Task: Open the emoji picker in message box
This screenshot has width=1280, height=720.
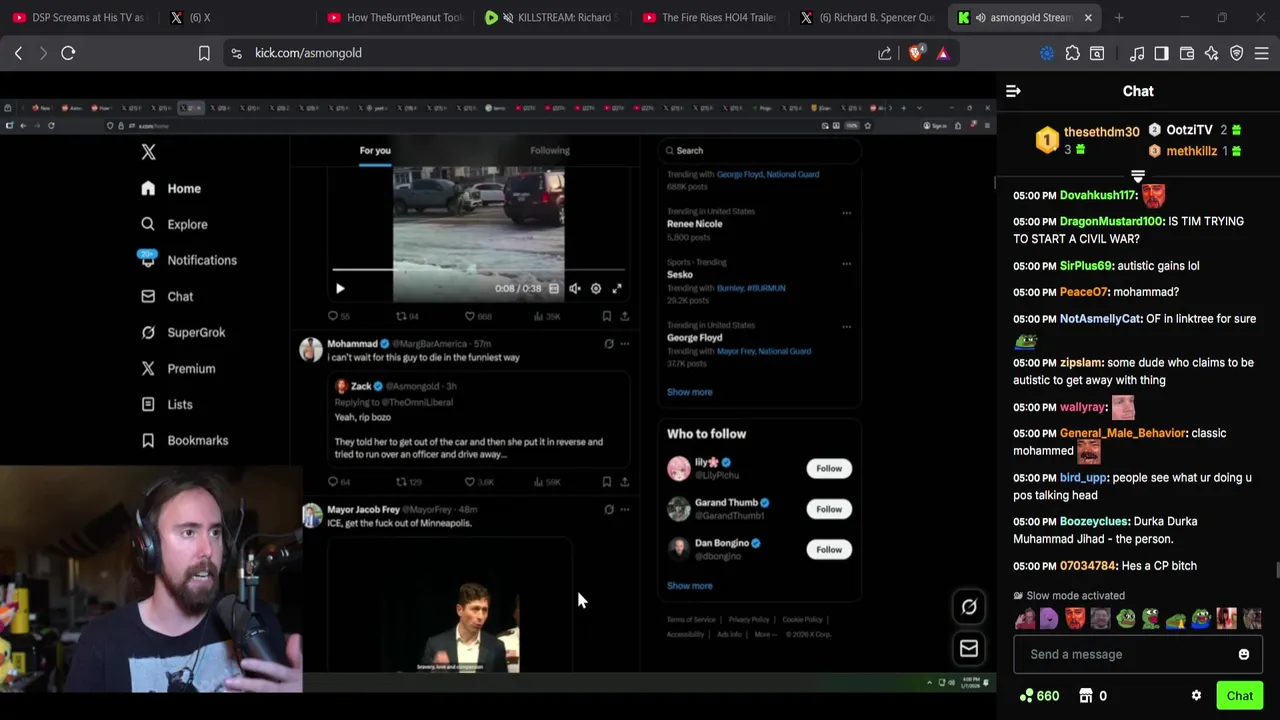Action: click(x=1244, y=654)
